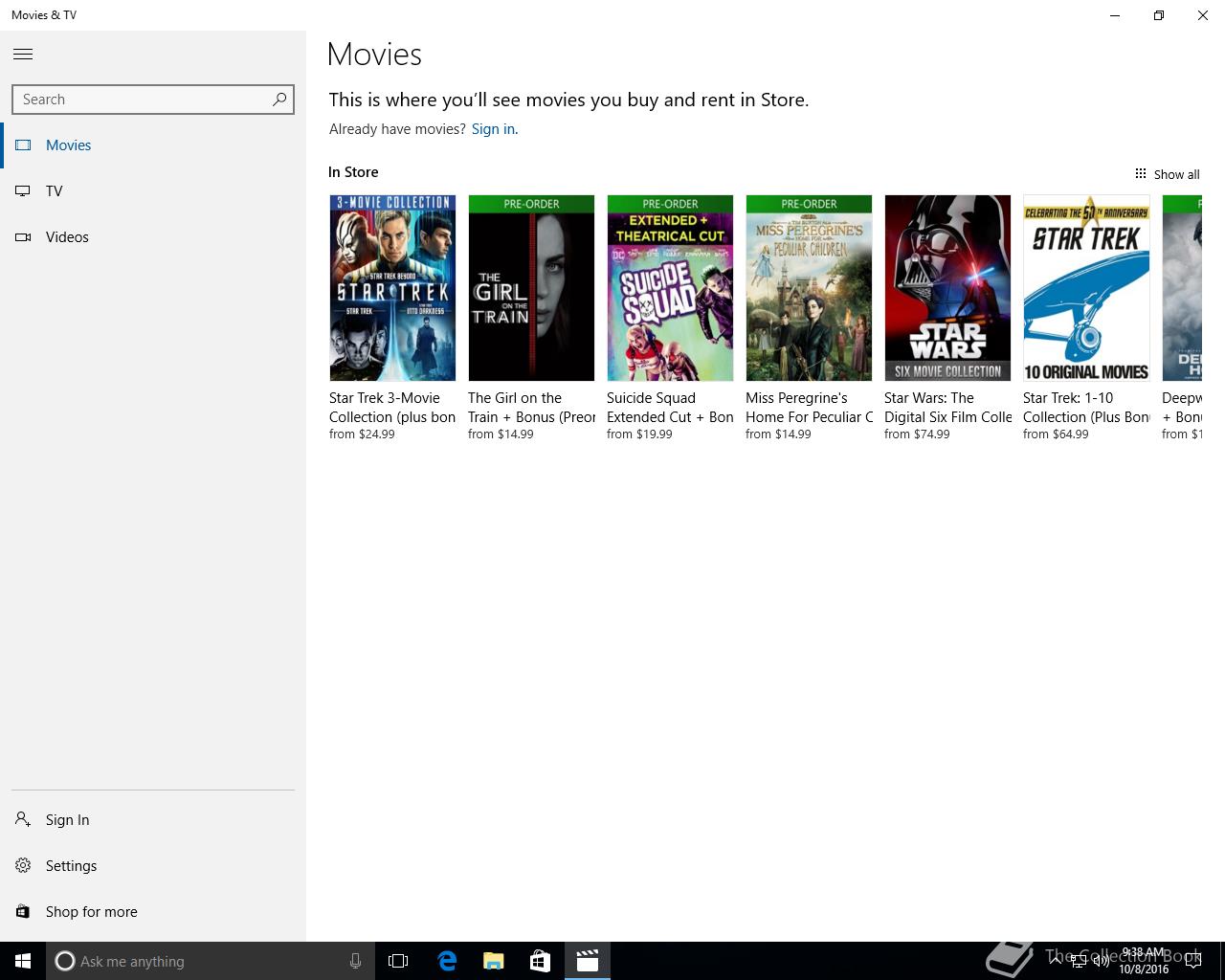Image resolution: width=1225 pixels, height=980 pixels.
Task: Click the Sign In person icon
Action: pyautogui.click(x=23, y=819)
